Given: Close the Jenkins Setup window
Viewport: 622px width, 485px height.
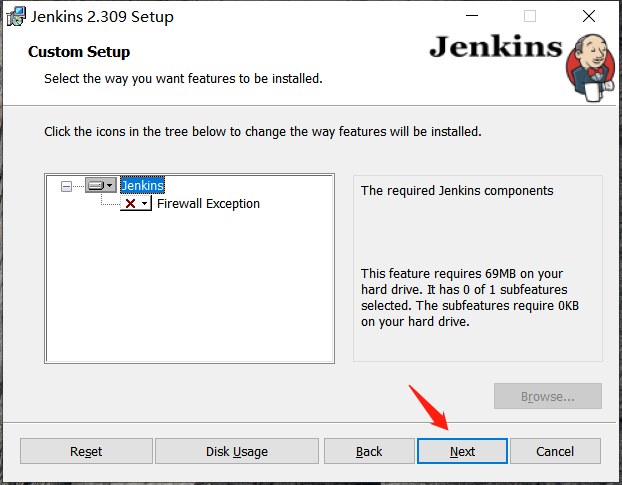Looking at the screenshot, I should tap(589, 16).
